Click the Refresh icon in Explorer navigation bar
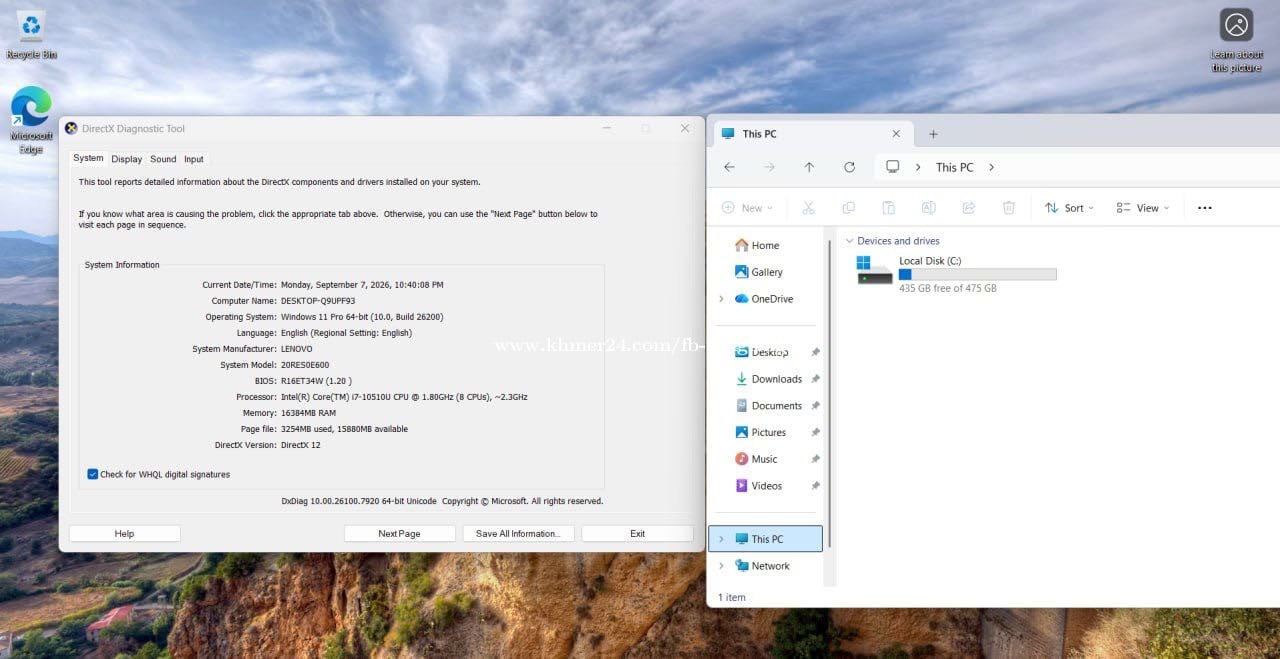 pyautogui.click(x=849, y=167)
